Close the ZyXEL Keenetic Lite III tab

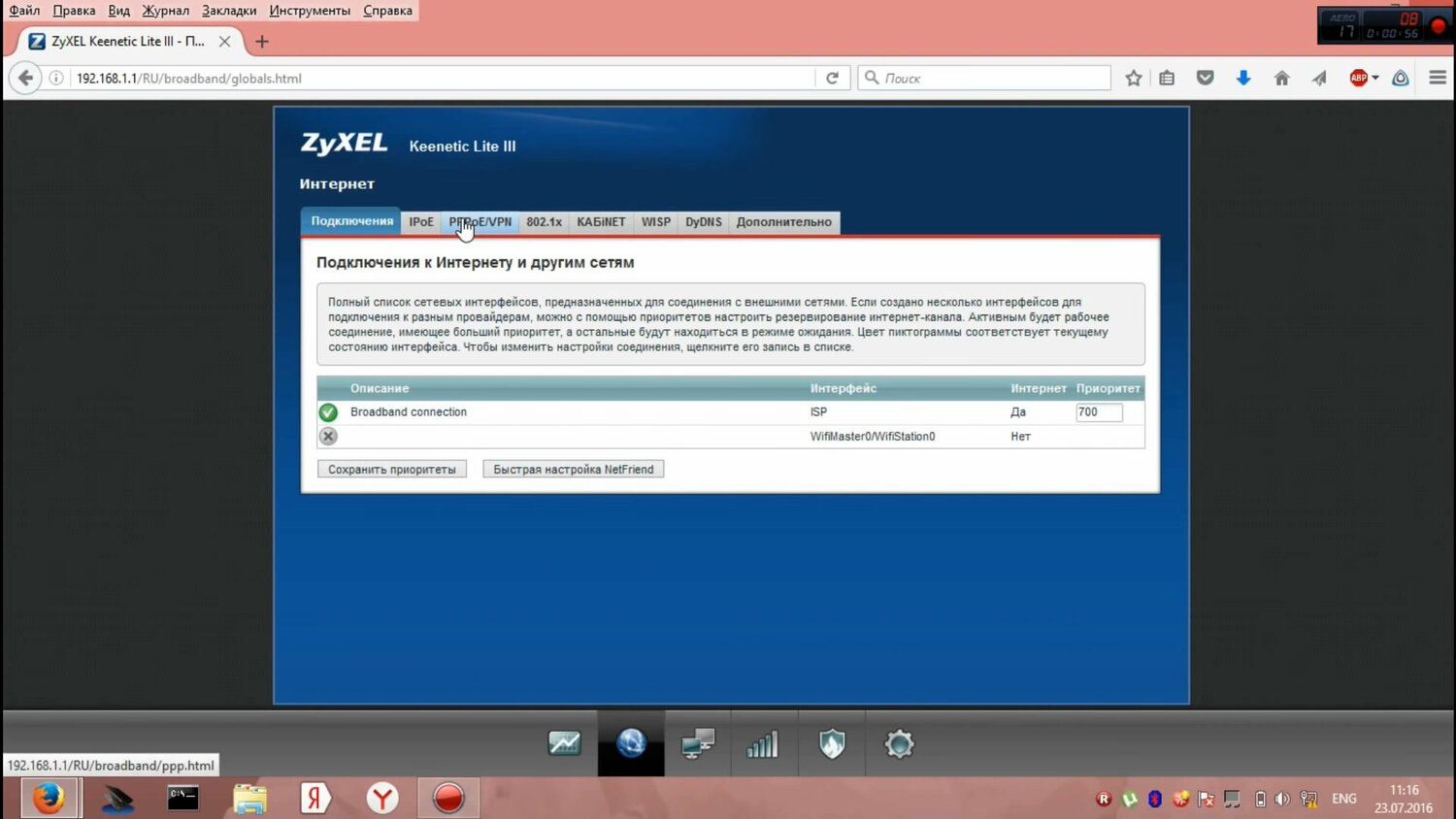tap(224, 42)
